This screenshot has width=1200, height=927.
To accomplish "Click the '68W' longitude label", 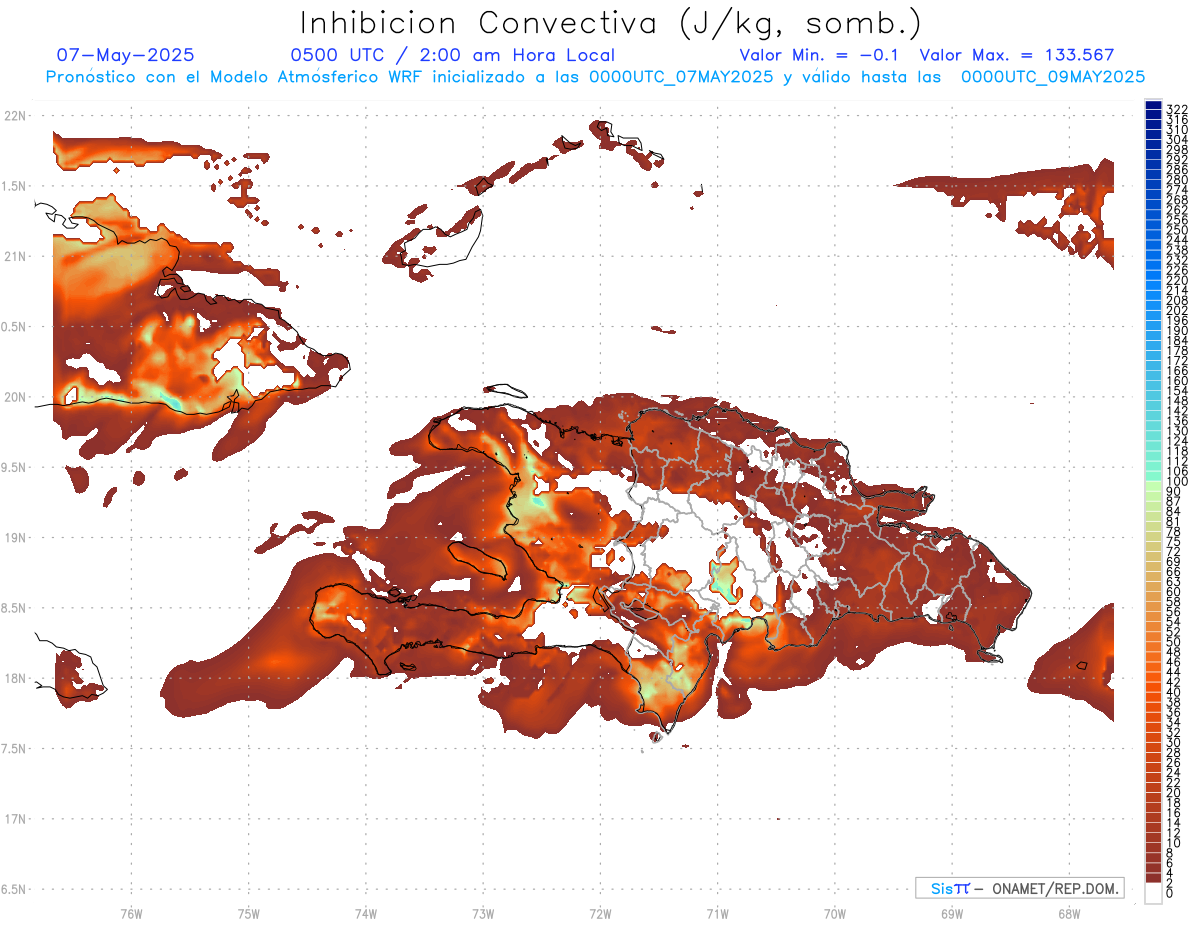I will click(1068, 913).
